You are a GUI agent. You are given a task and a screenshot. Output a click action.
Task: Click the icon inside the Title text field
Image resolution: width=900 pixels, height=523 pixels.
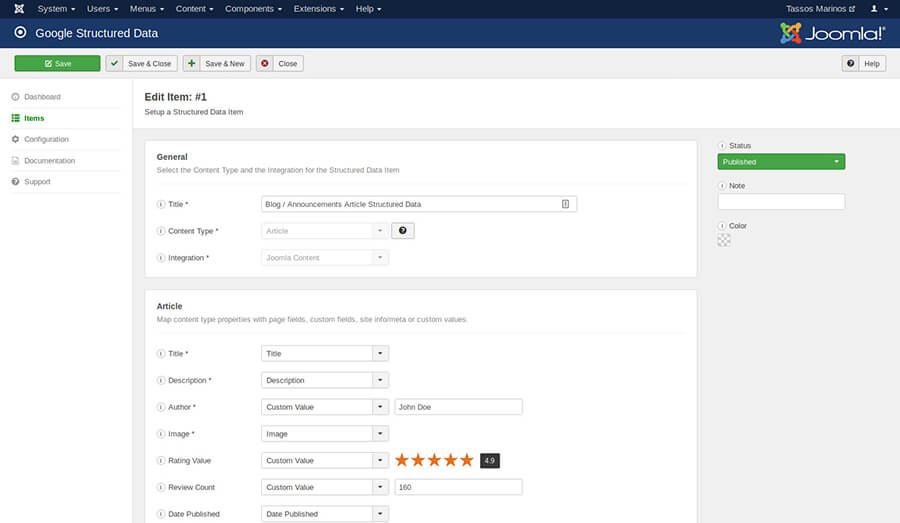pyautogui.click(x=565, y=204)
